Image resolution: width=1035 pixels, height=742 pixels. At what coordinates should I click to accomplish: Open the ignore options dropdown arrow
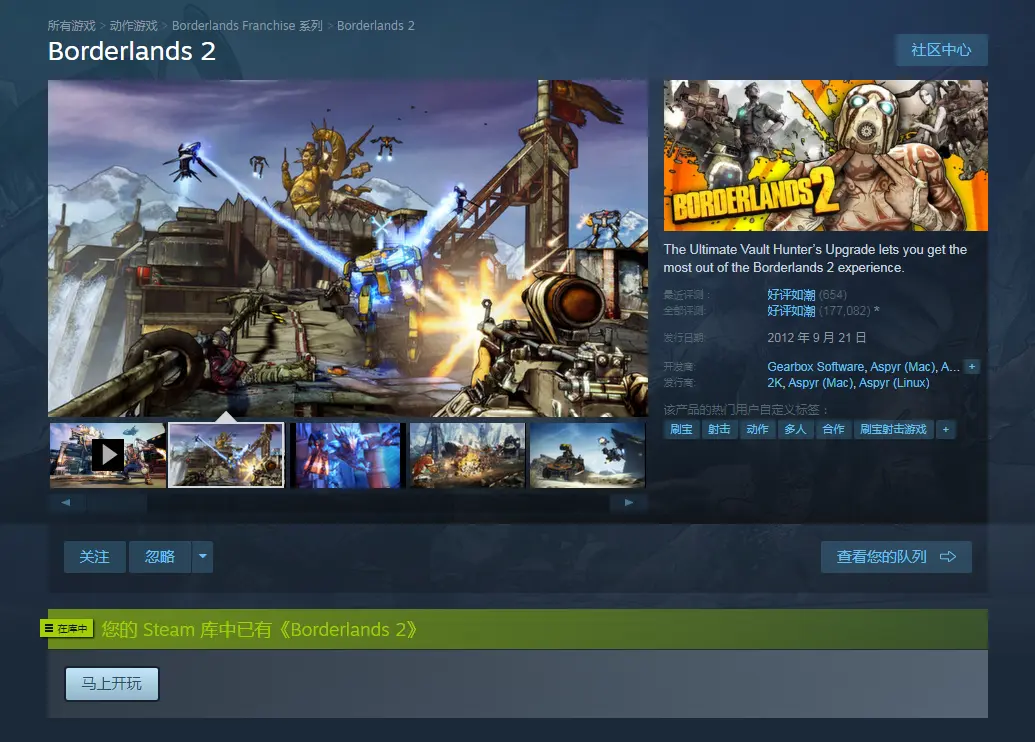coord(203,557)
